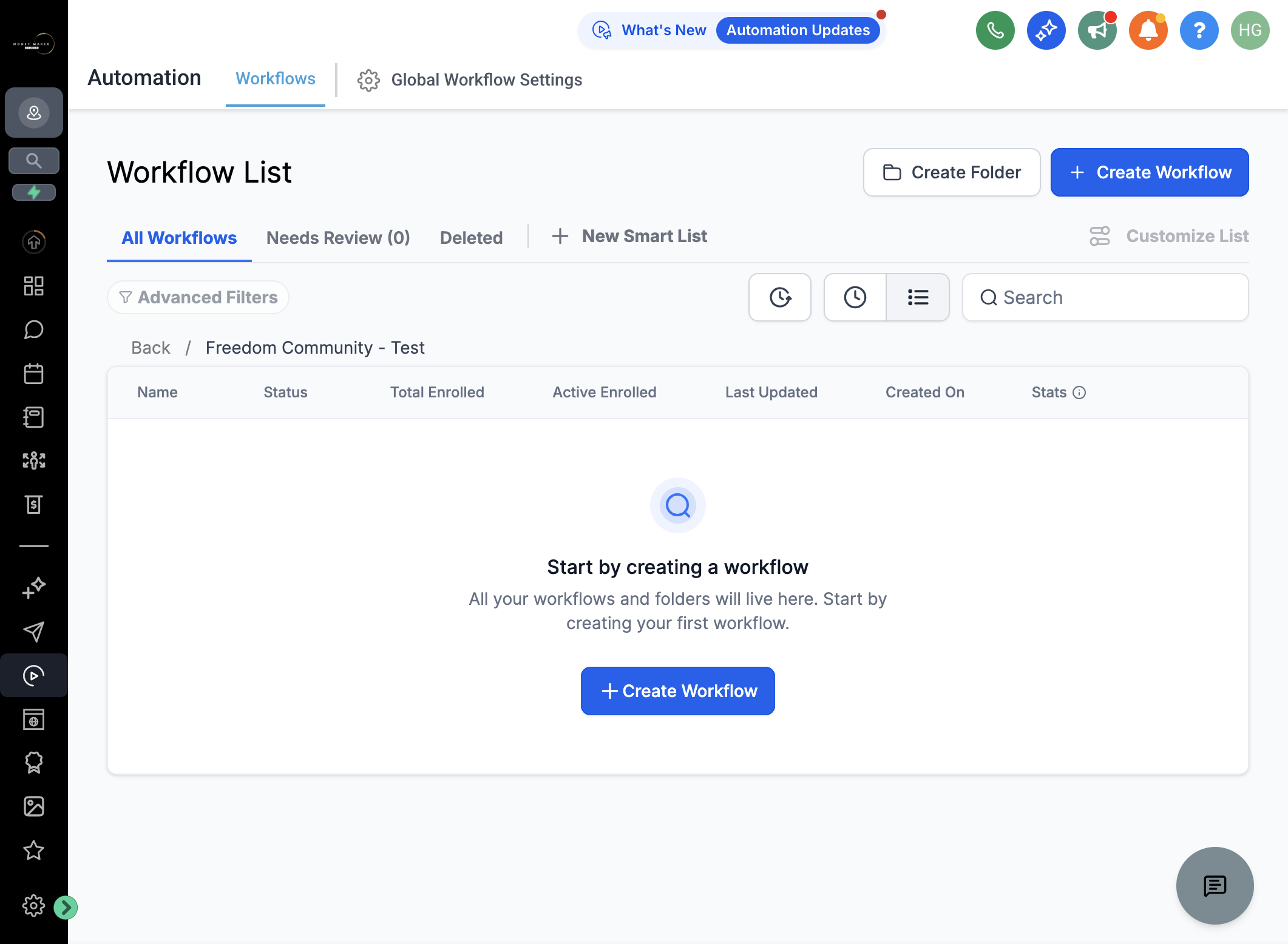Switch to the Workflows tab
Image resolution: width=1288 pixels, height=944 pixels.
click(276, 79)
